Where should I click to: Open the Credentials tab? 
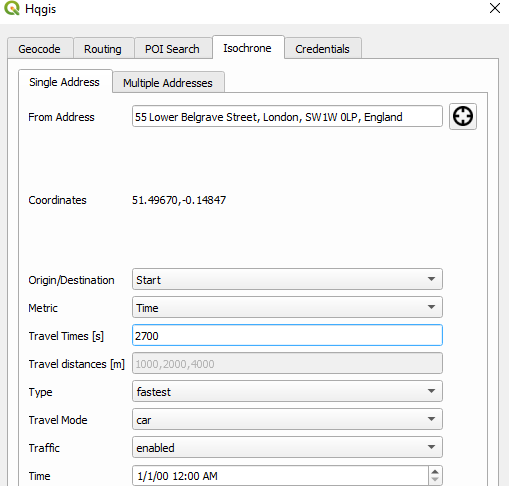coord(322,49)
